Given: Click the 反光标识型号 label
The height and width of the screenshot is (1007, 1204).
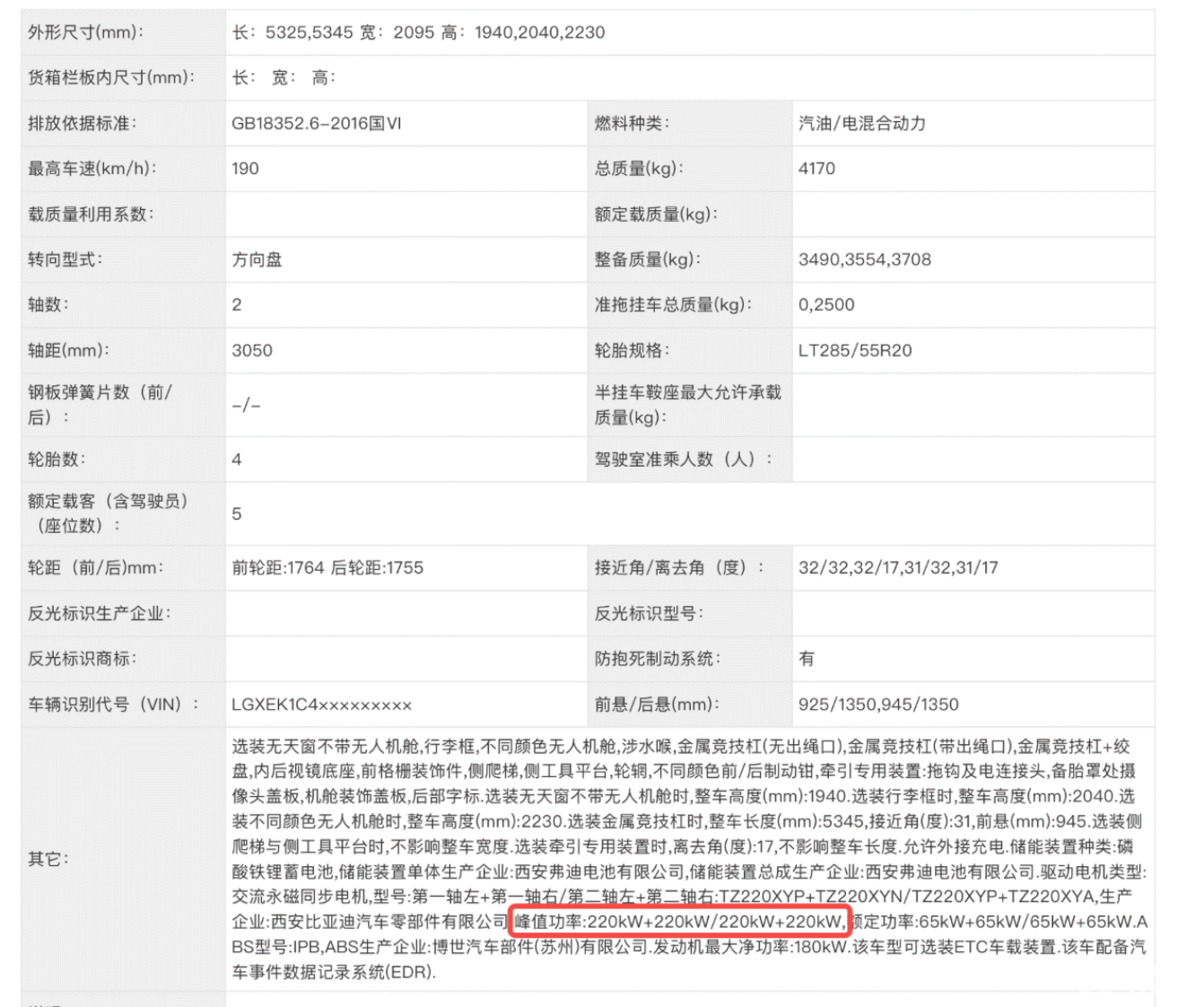Looking at the screenshot, I should click(x=649, y=613).
